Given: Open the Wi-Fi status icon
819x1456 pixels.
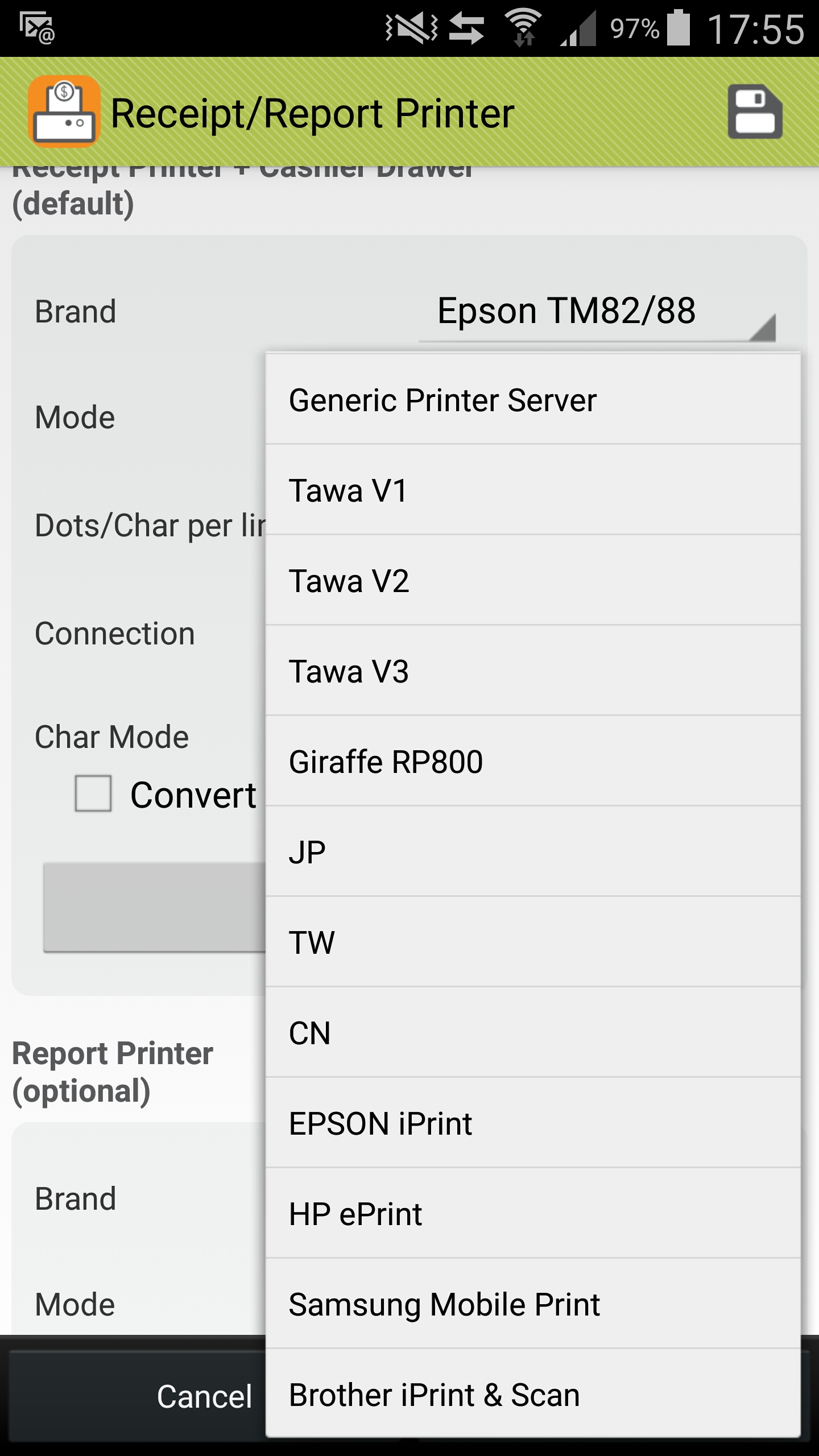Looking at the screenshot, I should [523, 27].
